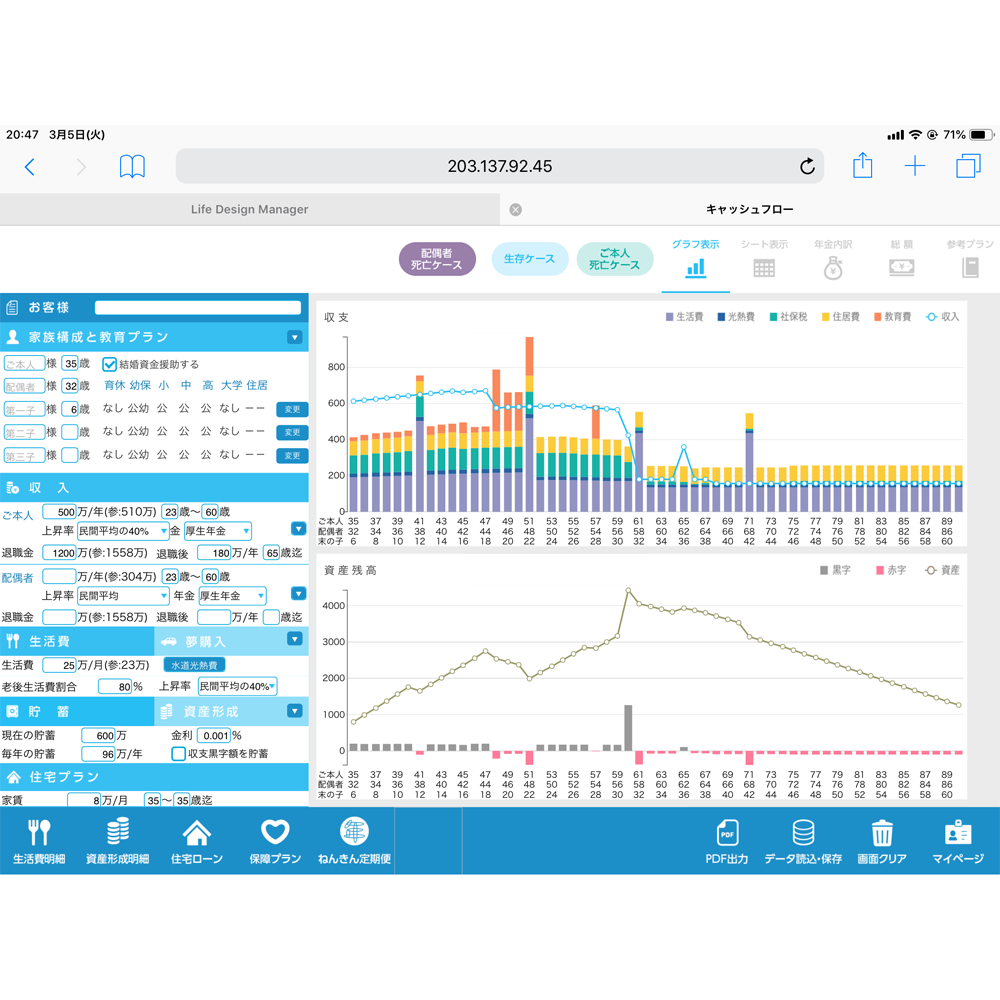This screenshot has height=1000, width=1000.
Task: Toggle 結婚資金援助する checkbox
Action: click(110, 364)
